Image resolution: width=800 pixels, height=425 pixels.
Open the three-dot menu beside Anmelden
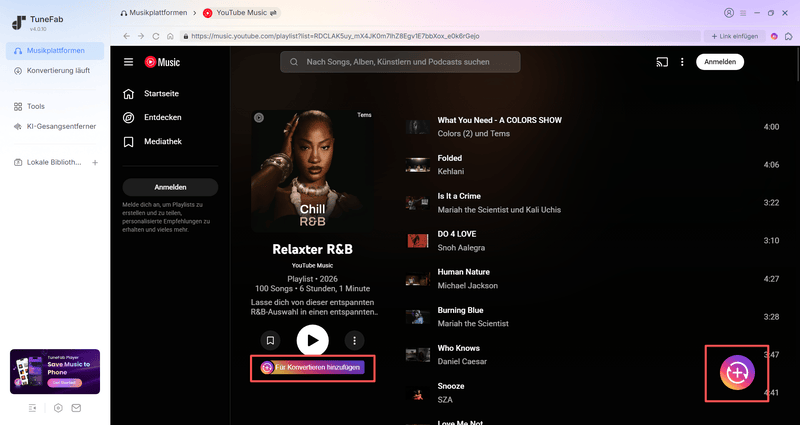coord(682,62)
